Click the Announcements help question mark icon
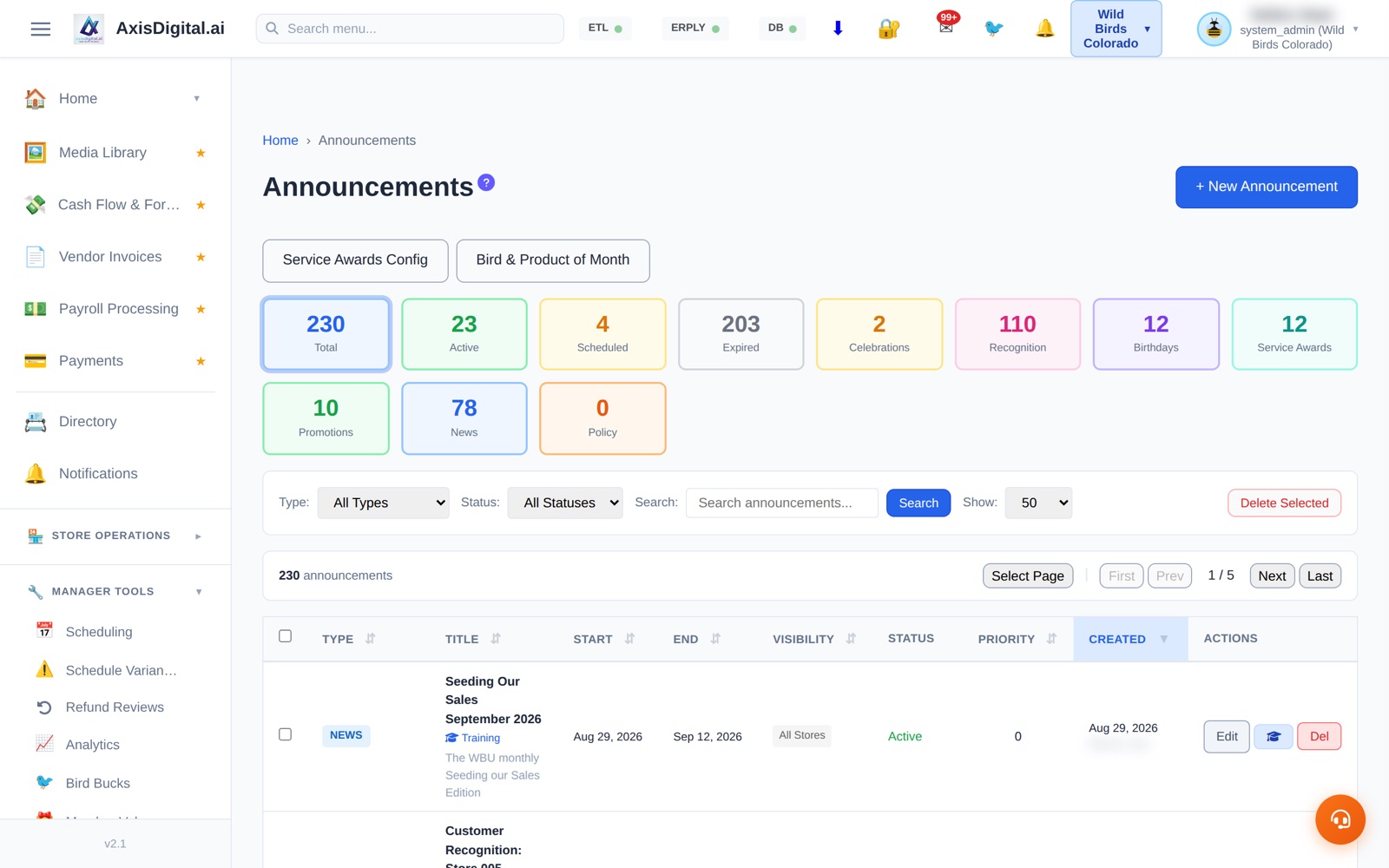The height and width of the screenshot is (868, 1389). click(x=486, y=182)
